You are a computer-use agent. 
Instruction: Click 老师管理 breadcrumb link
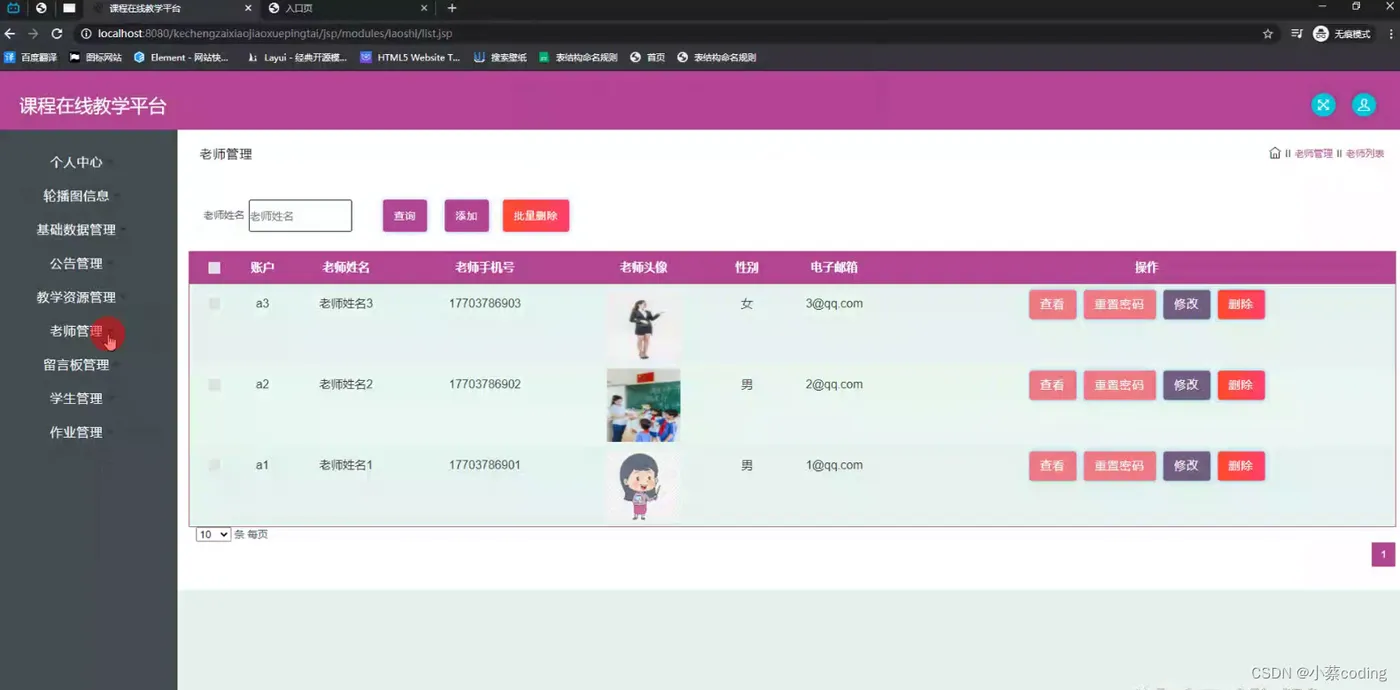[1313, 154]
